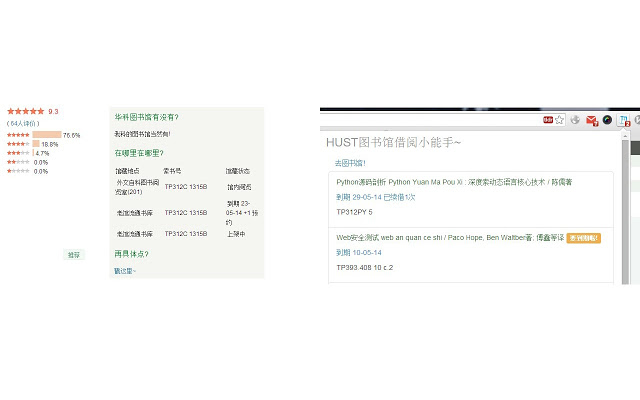Open the Gmail checker icon showing 7
This screenshot has width=640, height=400.
(x=592, y=120)
